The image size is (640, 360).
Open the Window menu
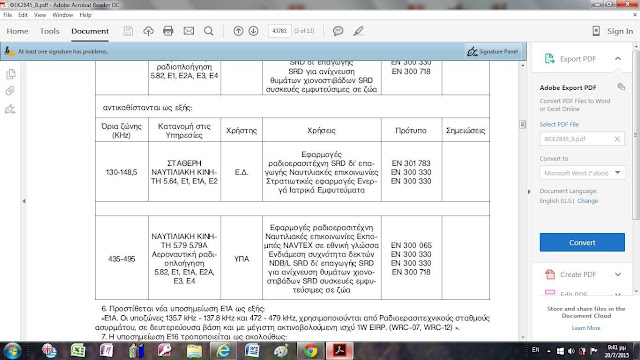point(62,15)
